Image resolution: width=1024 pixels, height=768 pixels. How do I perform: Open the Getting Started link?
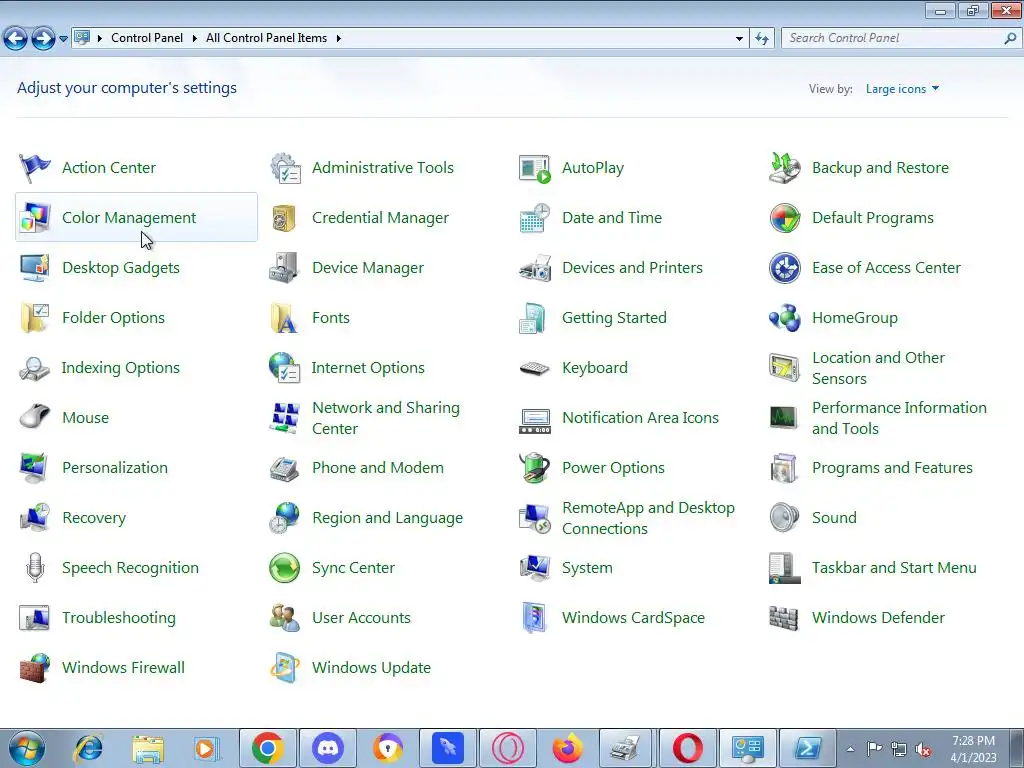615,317
